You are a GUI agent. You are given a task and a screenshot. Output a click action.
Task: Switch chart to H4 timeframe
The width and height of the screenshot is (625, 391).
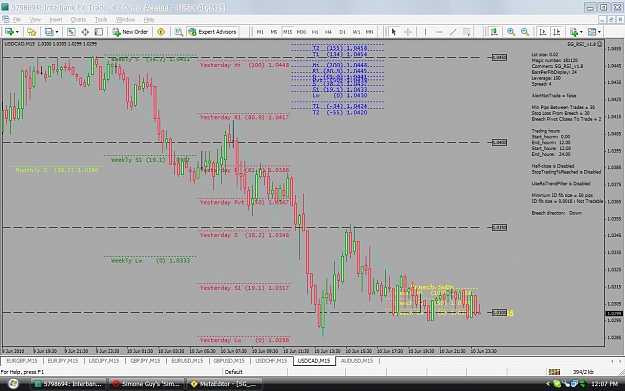[328, 32]
